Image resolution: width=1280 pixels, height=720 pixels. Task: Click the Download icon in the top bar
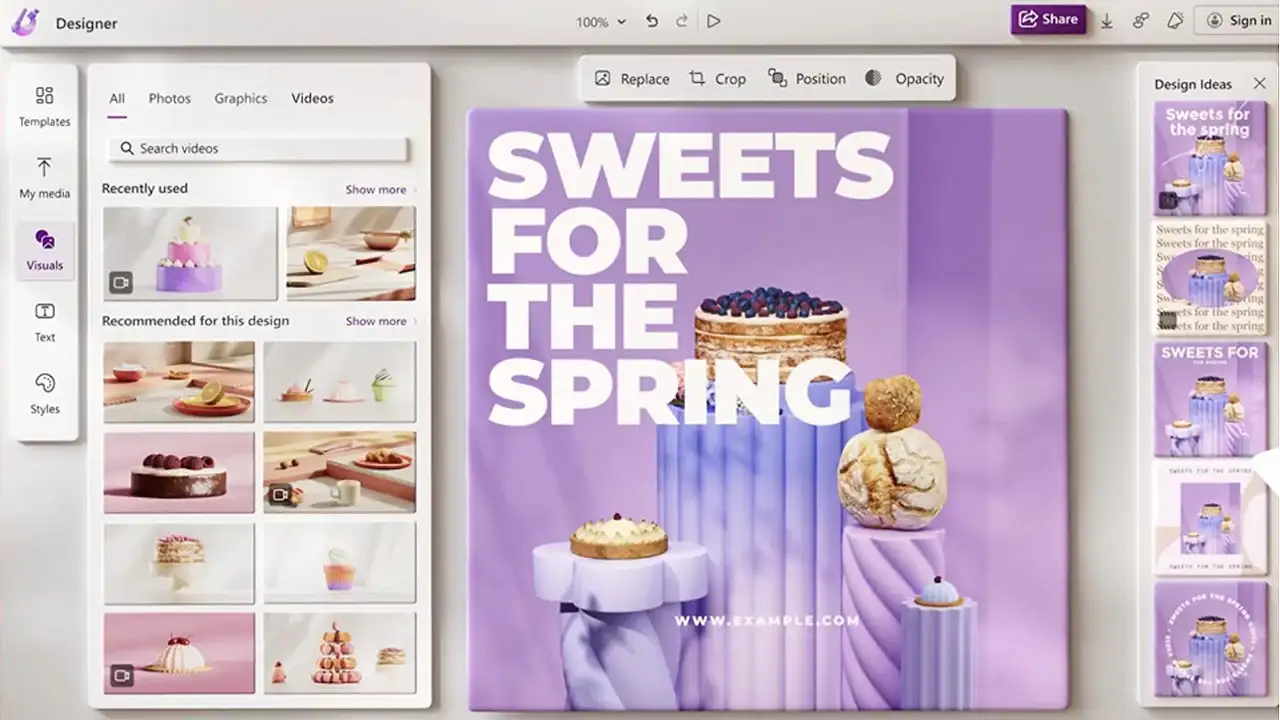click(1109, 20)
